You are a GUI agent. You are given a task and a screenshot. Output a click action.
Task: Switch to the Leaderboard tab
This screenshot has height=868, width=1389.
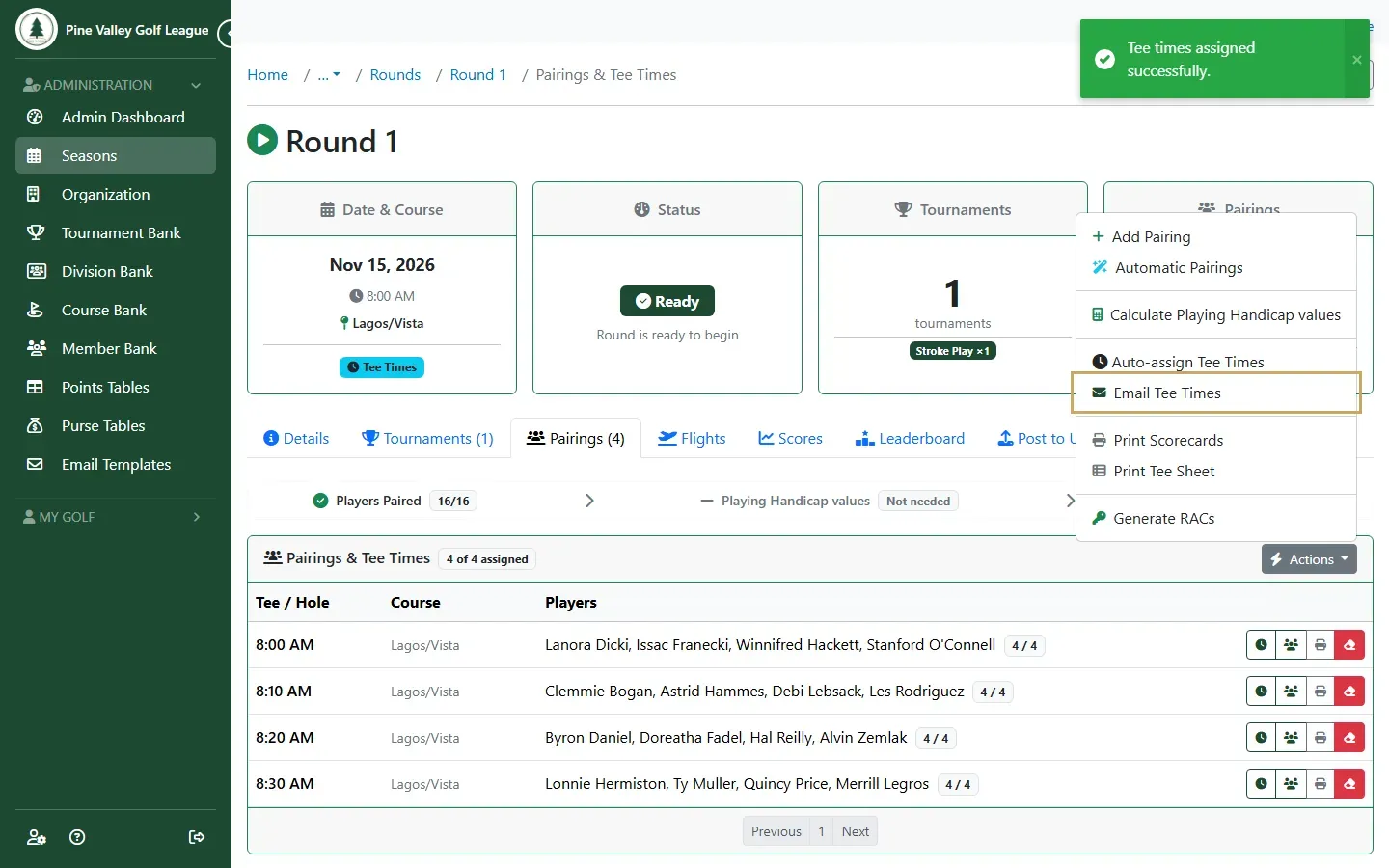(x=910, y=439)
